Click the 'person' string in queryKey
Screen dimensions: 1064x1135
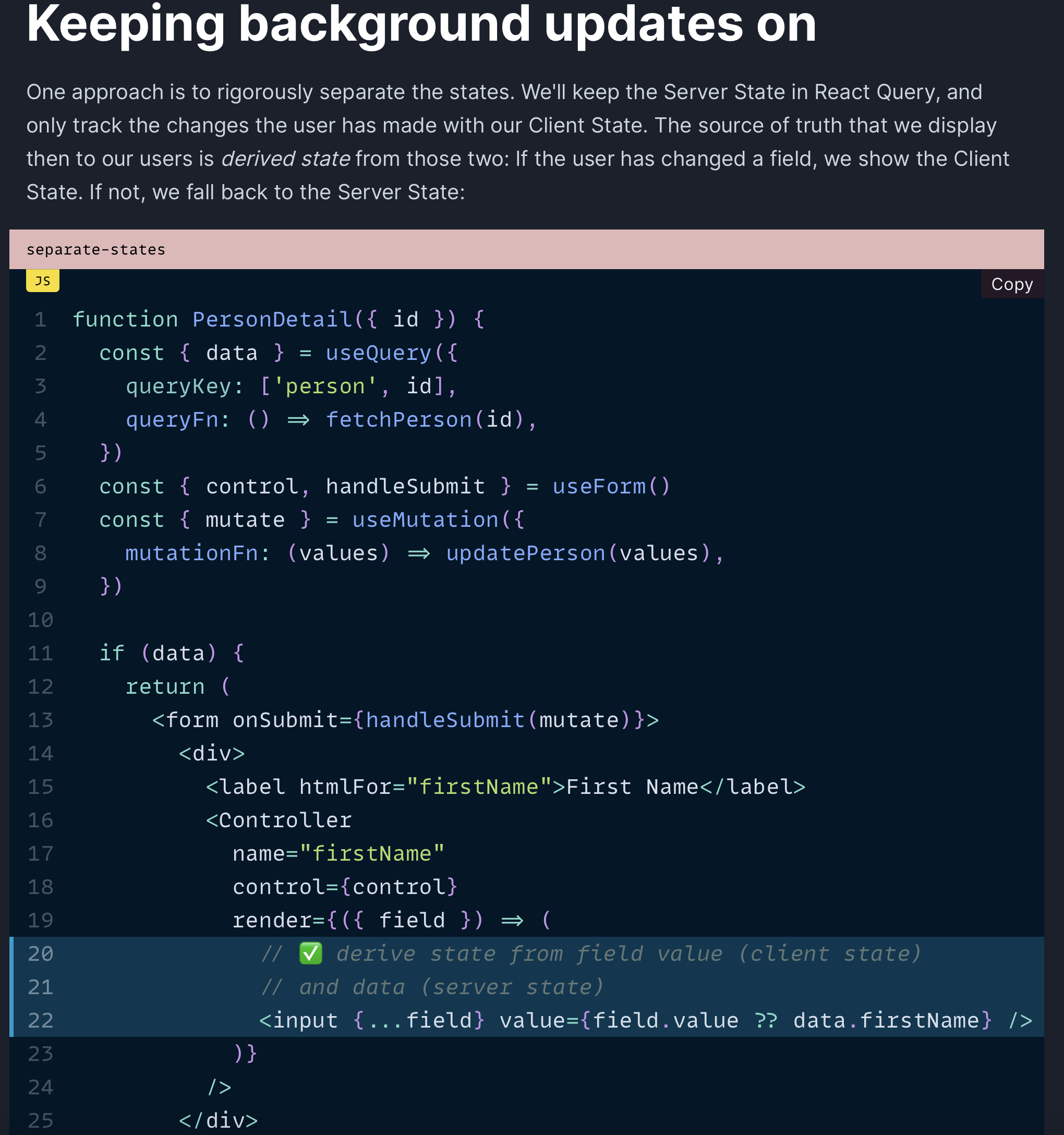(324, 387)
